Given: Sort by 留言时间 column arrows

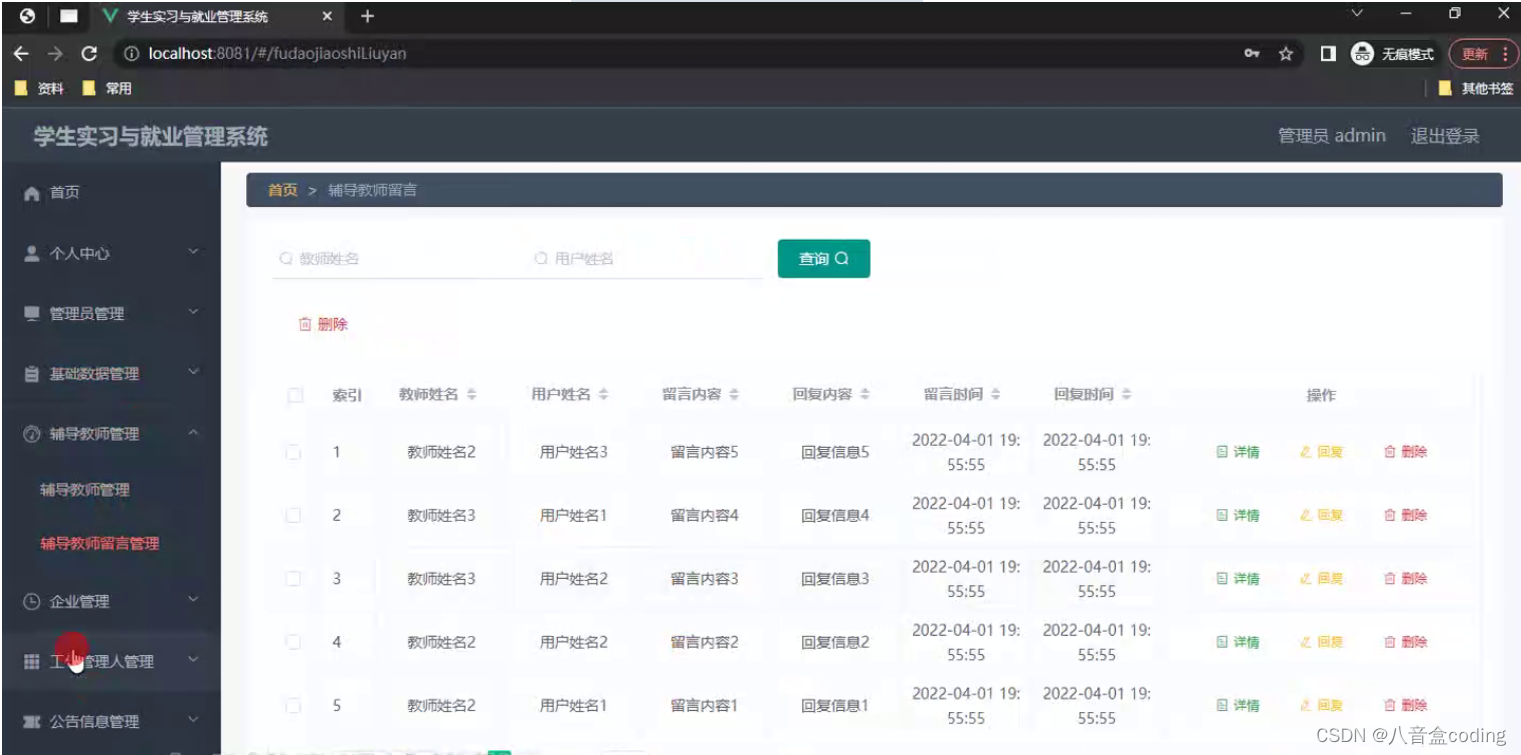Looking at the screenshot, I should tap(996, 395).
